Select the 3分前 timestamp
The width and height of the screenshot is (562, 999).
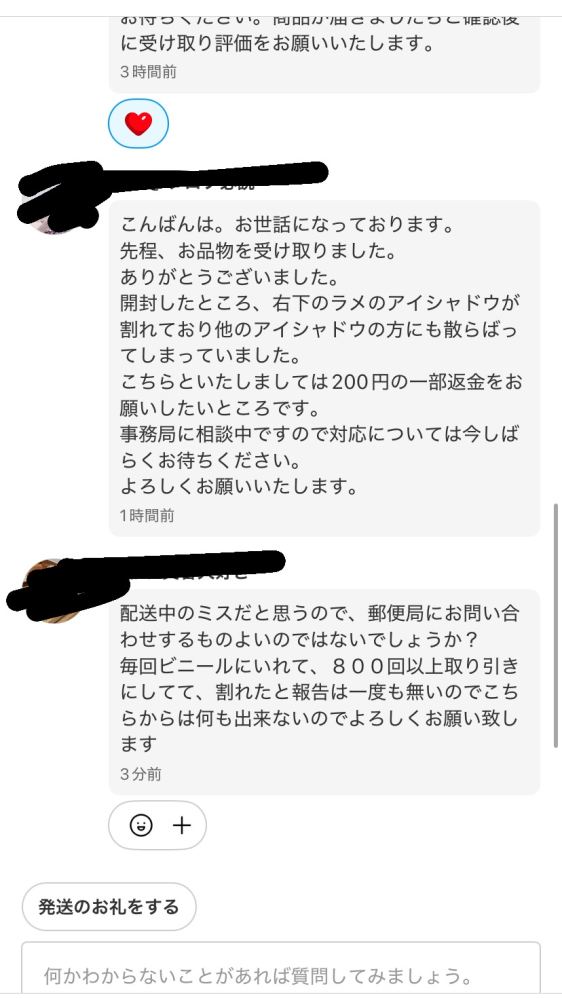click(x=141, y=774)
